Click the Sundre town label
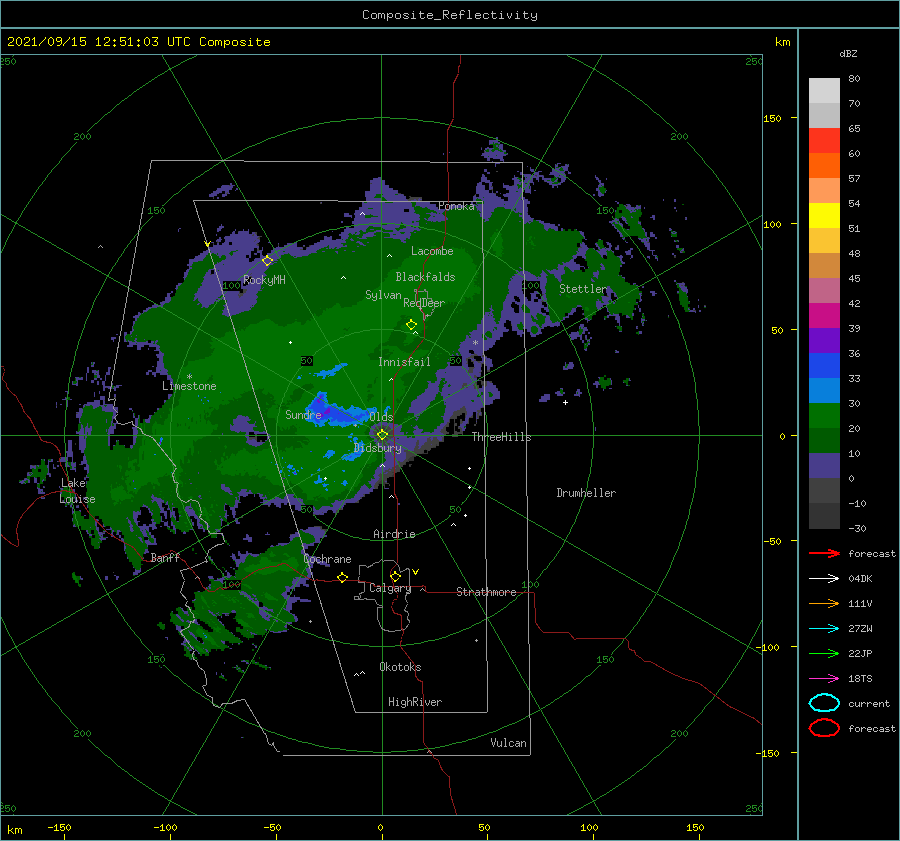Image resolution: width=900 pixels, height=841 pixels. click(304, 415)
